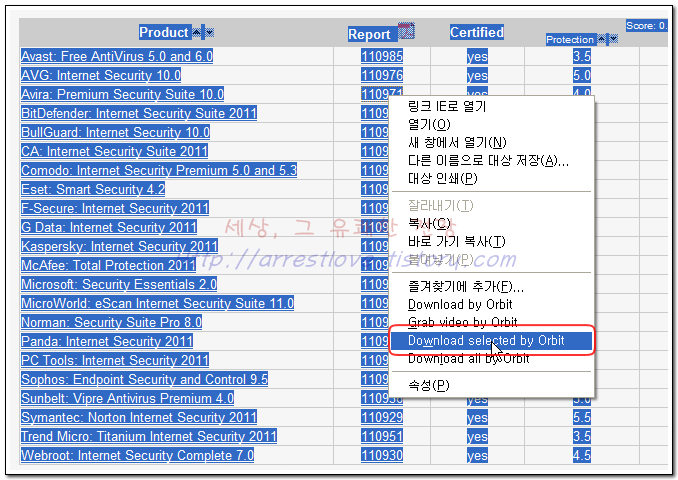This screenshot has height=480, width=678.
Task: Choose '복사(C)' from the context menu
Action: coord(491,223)
